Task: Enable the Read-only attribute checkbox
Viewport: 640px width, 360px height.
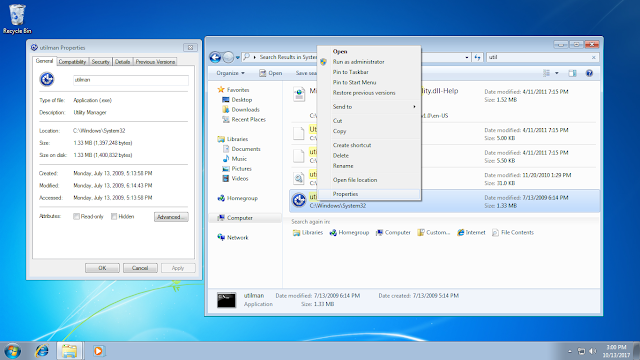Action: click(x=76, y=216)
